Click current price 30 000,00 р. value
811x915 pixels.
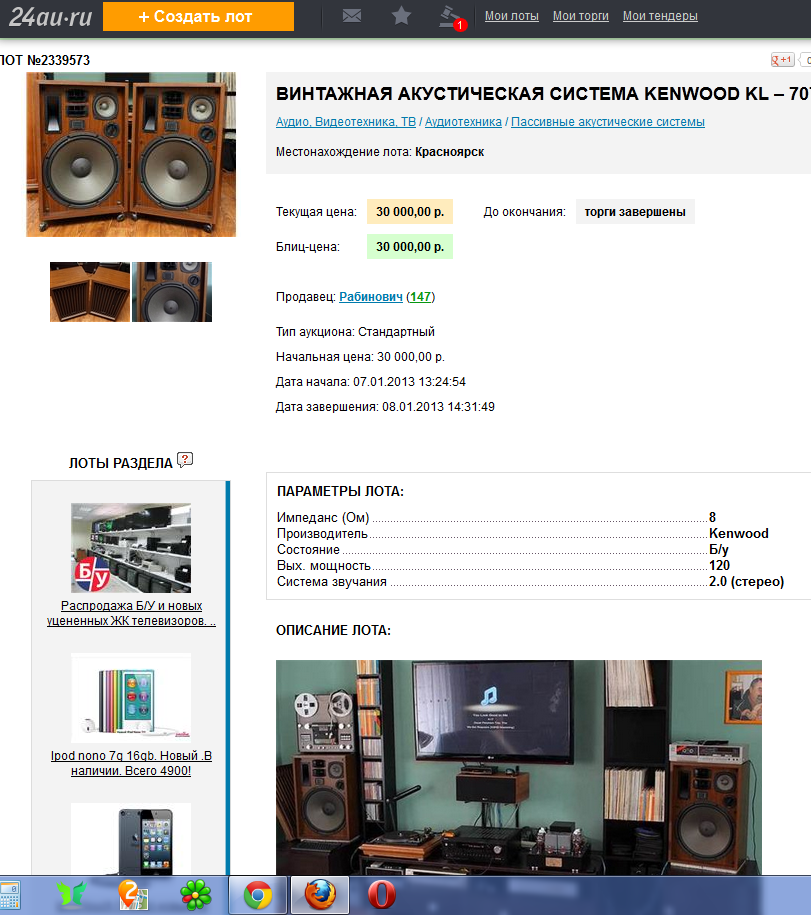point(410,212)
